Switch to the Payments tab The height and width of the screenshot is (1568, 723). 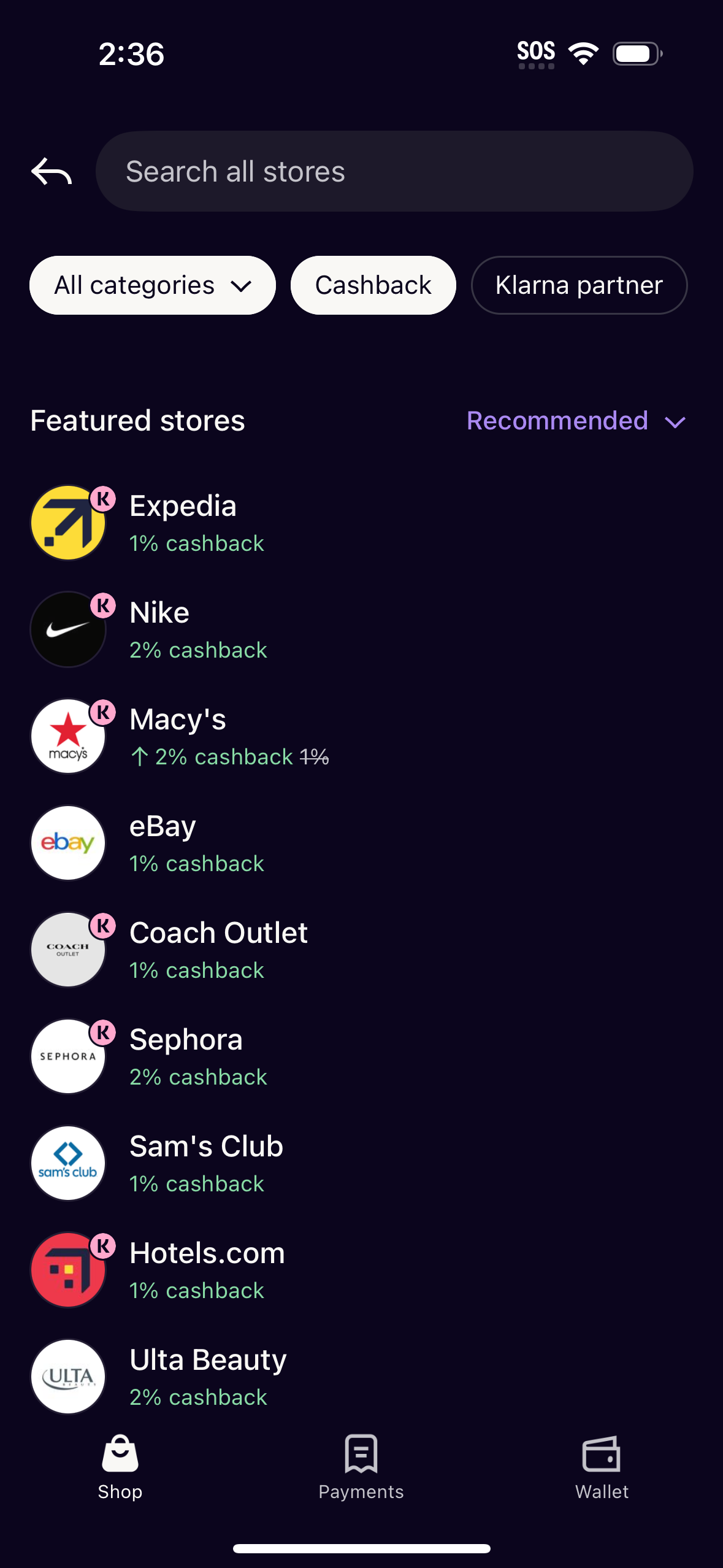(361, 1467)
